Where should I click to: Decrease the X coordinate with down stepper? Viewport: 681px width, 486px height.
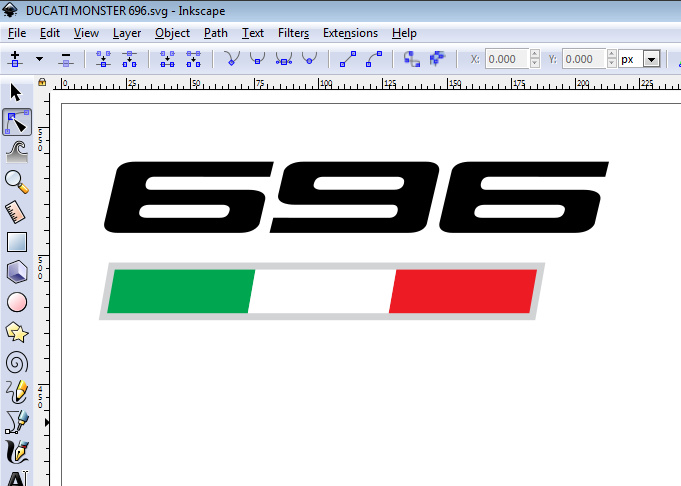(535, 64)
